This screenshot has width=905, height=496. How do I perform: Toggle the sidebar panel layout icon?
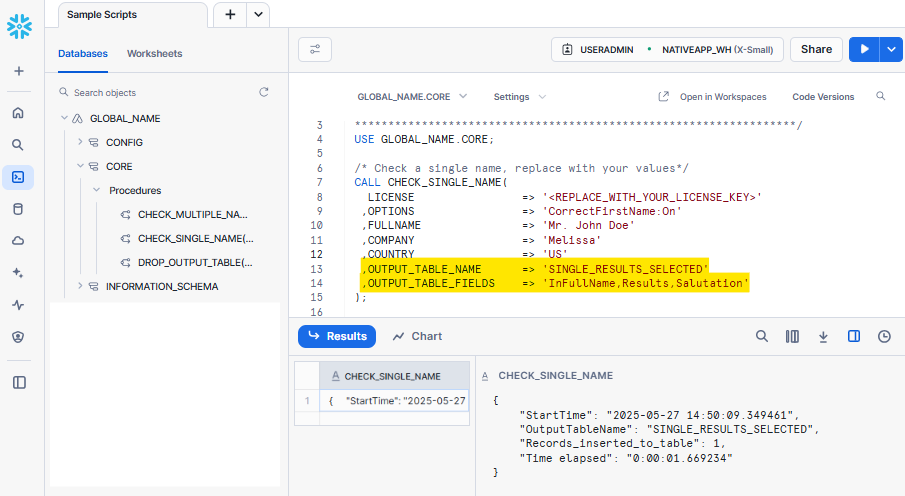point(19,382)
